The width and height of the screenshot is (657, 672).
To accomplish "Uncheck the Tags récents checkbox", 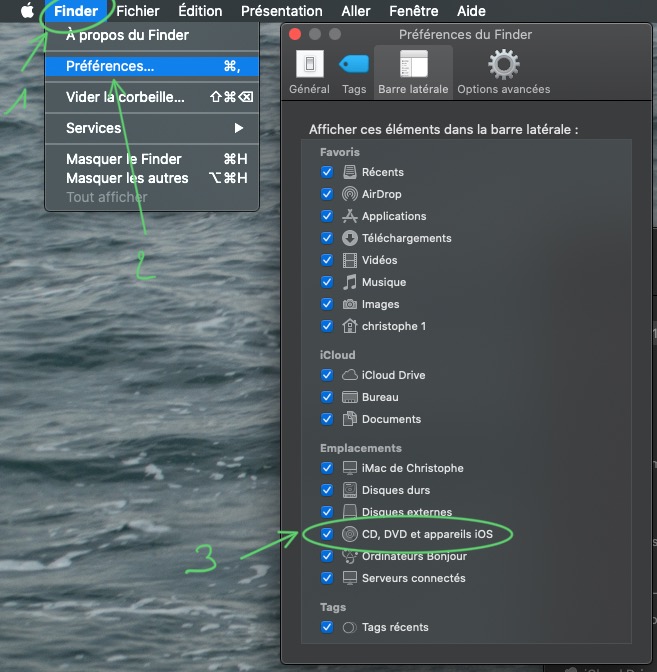I will coord(327,627).
